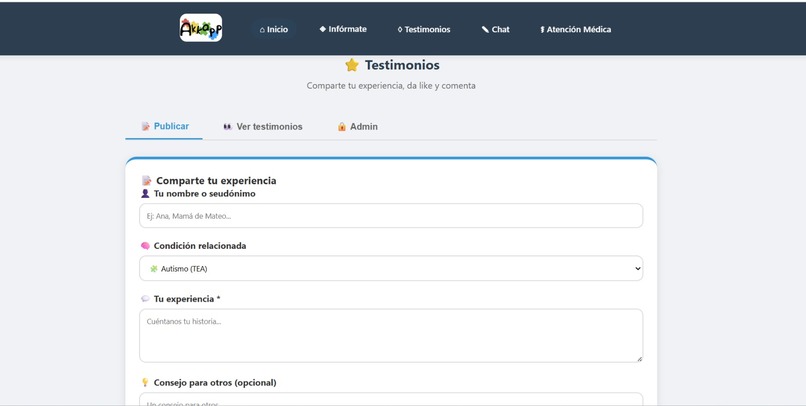Select the Publicar tab
Viewport: 806px width, 406px height.
(x=164, y=126)
